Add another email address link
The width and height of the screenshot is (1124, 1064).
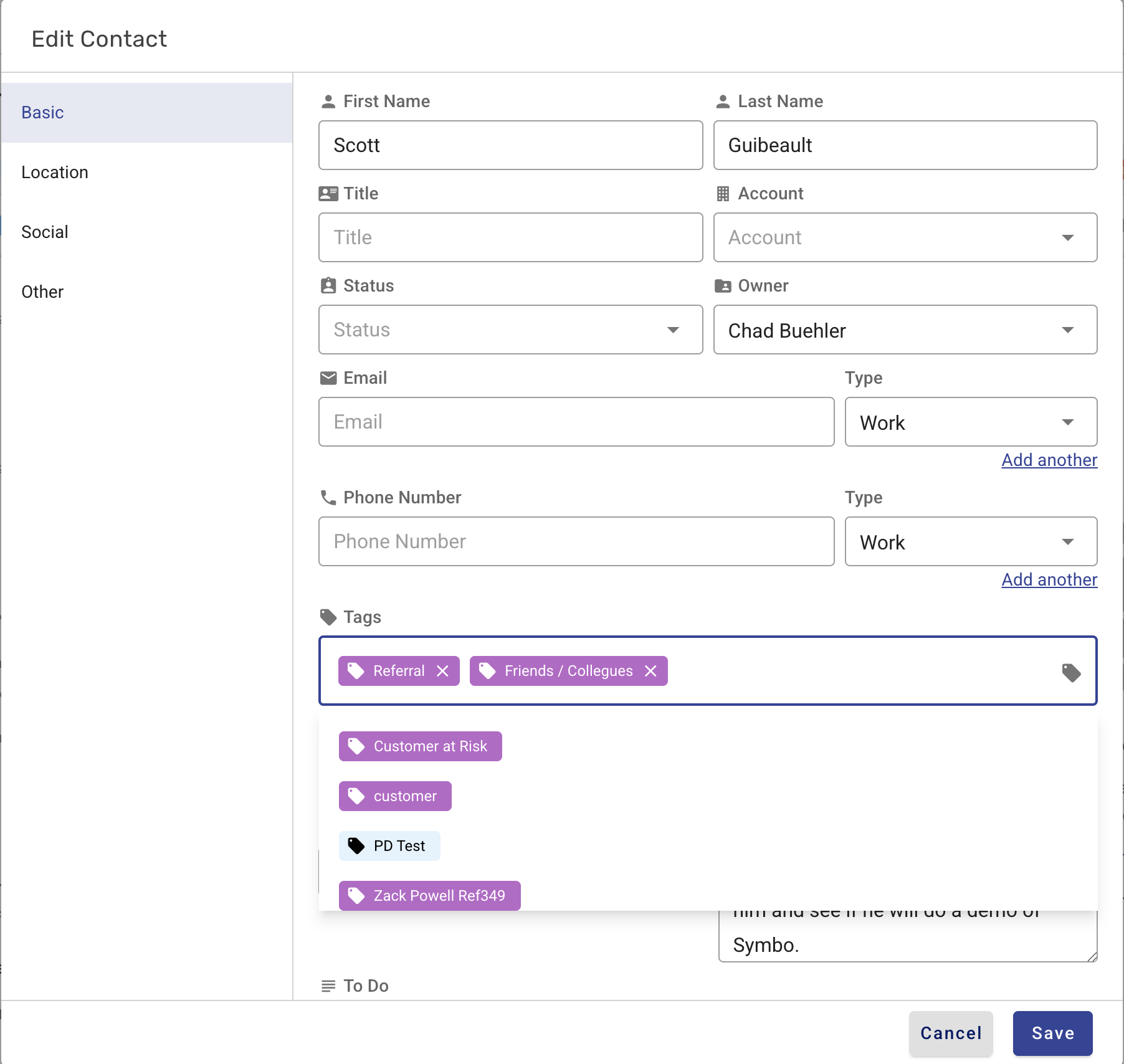1049,460
